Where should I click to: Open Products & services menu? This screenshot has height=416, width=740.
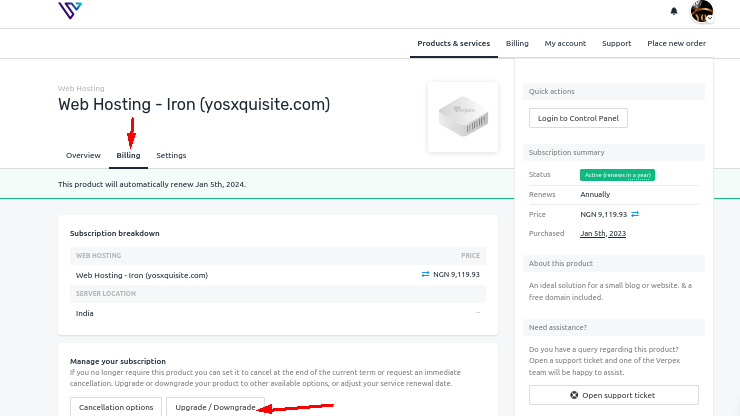click(454, 43)
